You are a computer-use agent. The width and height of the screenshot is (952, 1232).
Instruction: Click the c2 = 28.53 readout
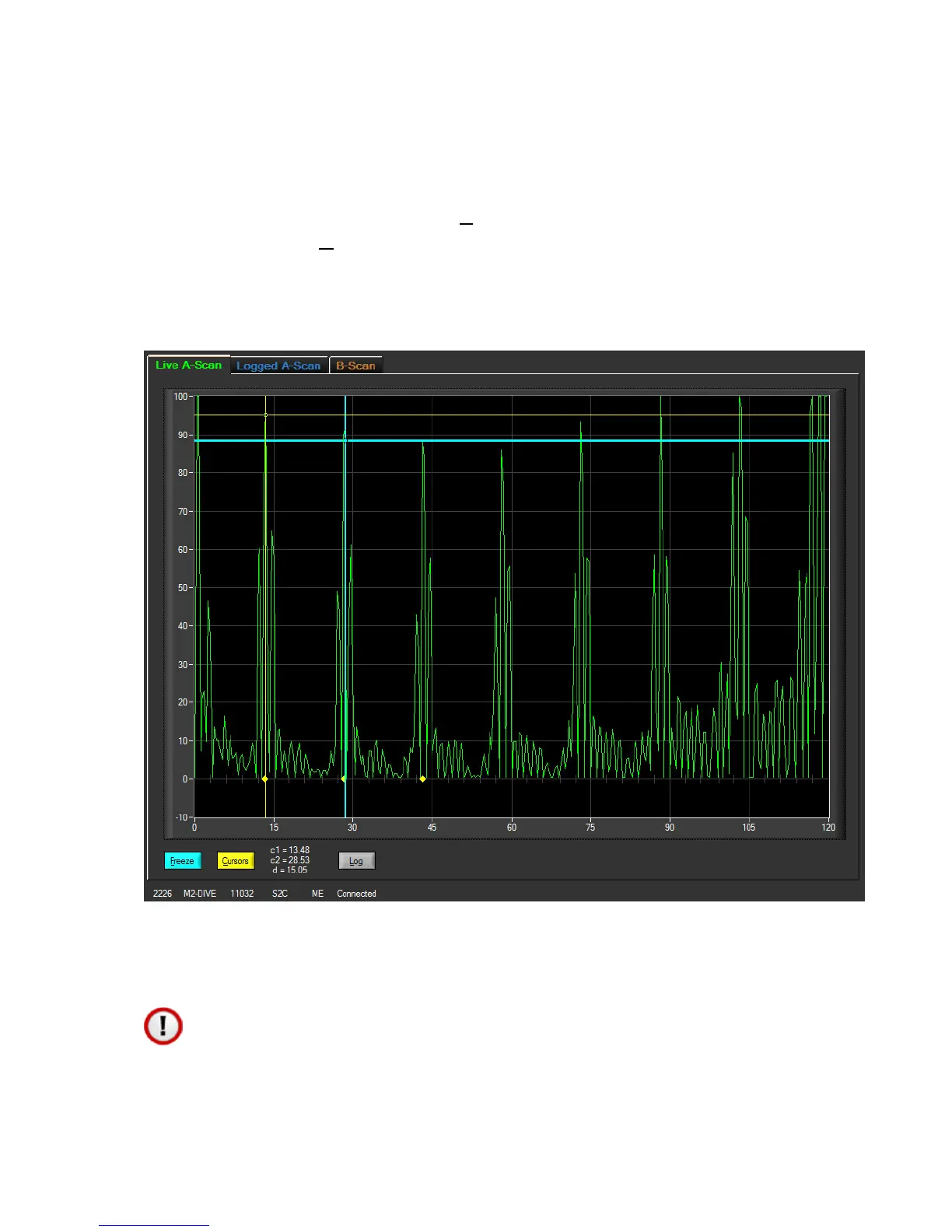point(290,860)
